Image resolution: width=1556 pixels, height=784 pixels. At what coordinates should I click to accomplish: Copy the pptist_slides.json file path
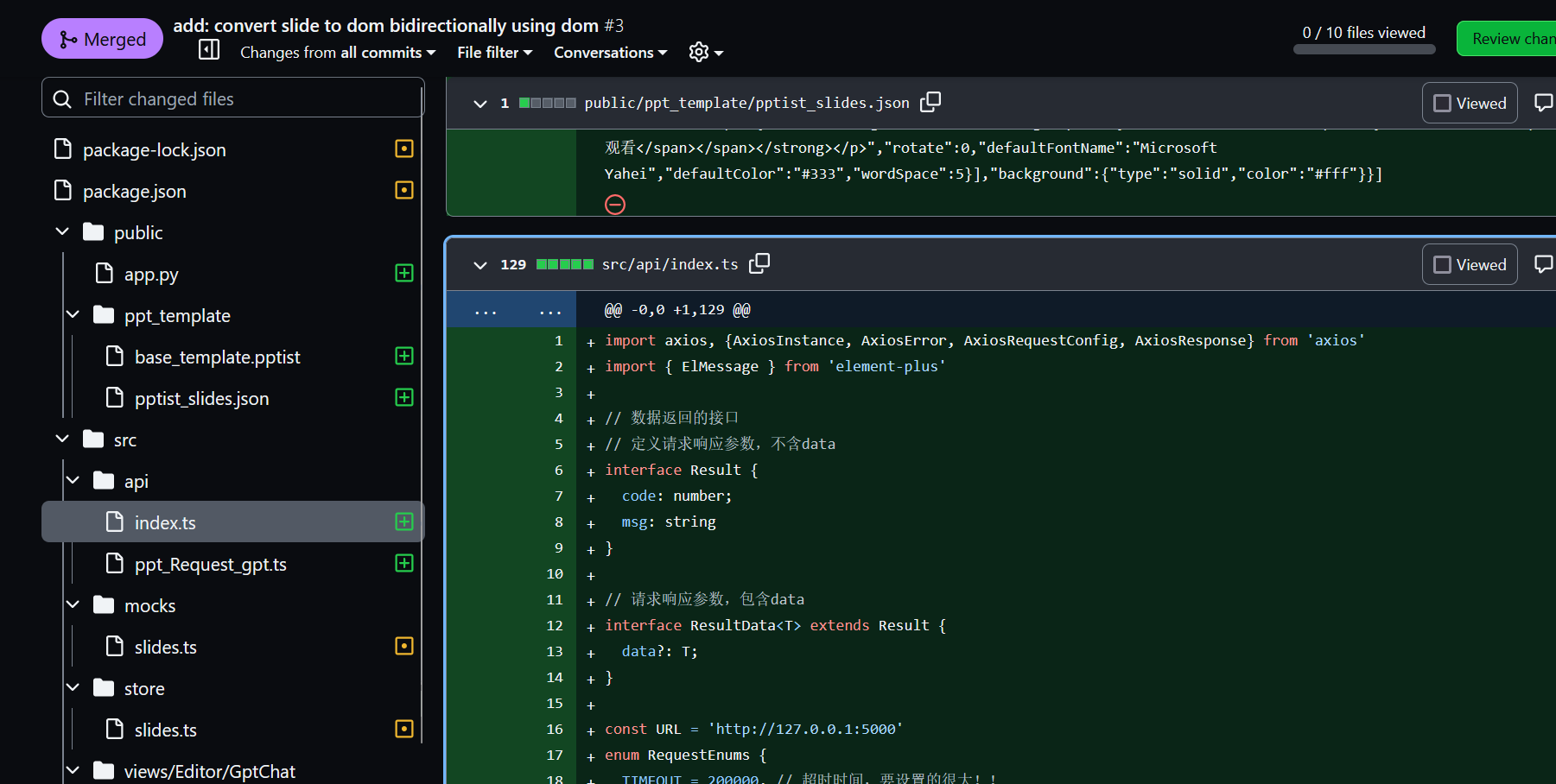tap(930, 102)
